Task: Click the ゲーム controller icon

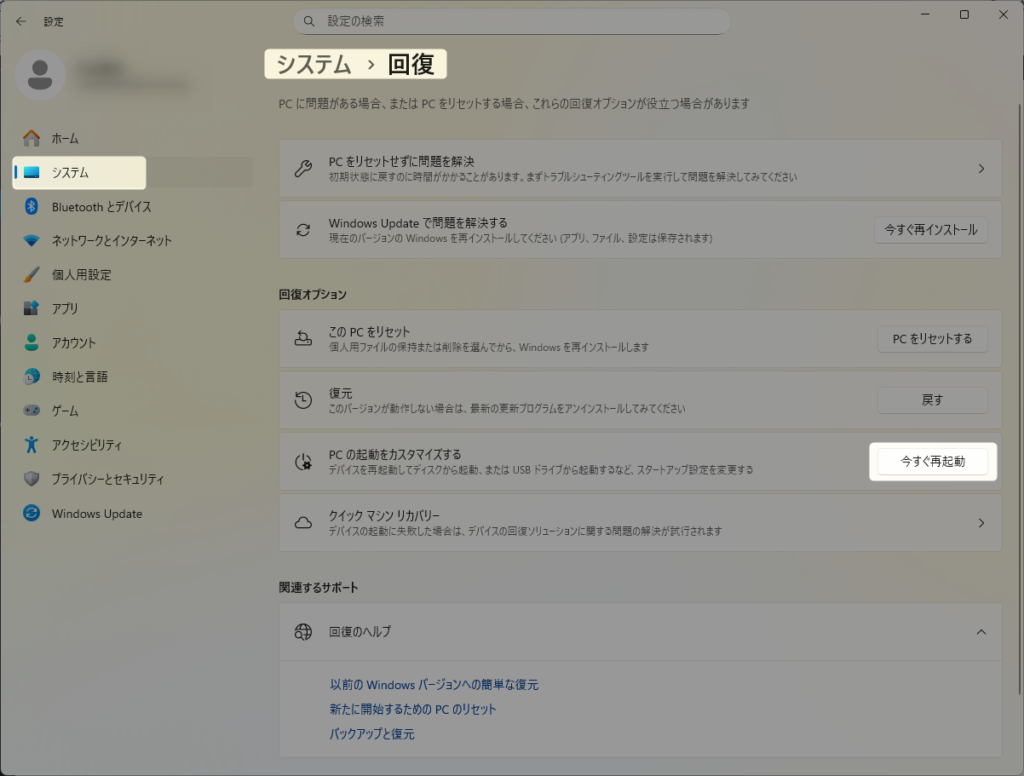Action: tap(32, 411)
